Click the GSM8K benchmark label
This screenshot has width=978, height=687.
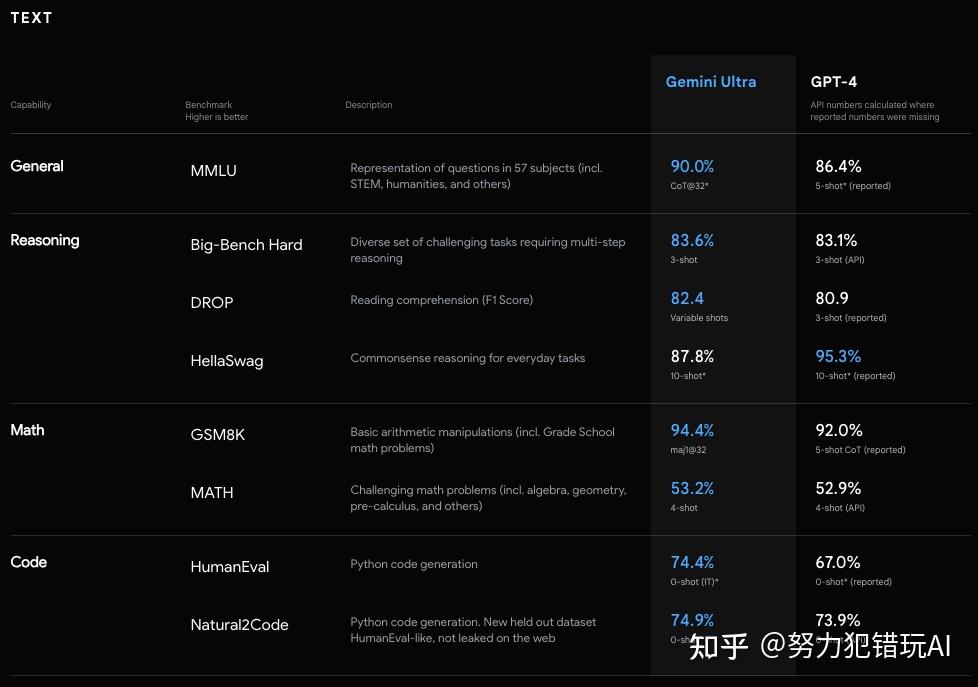coord(216,434)
